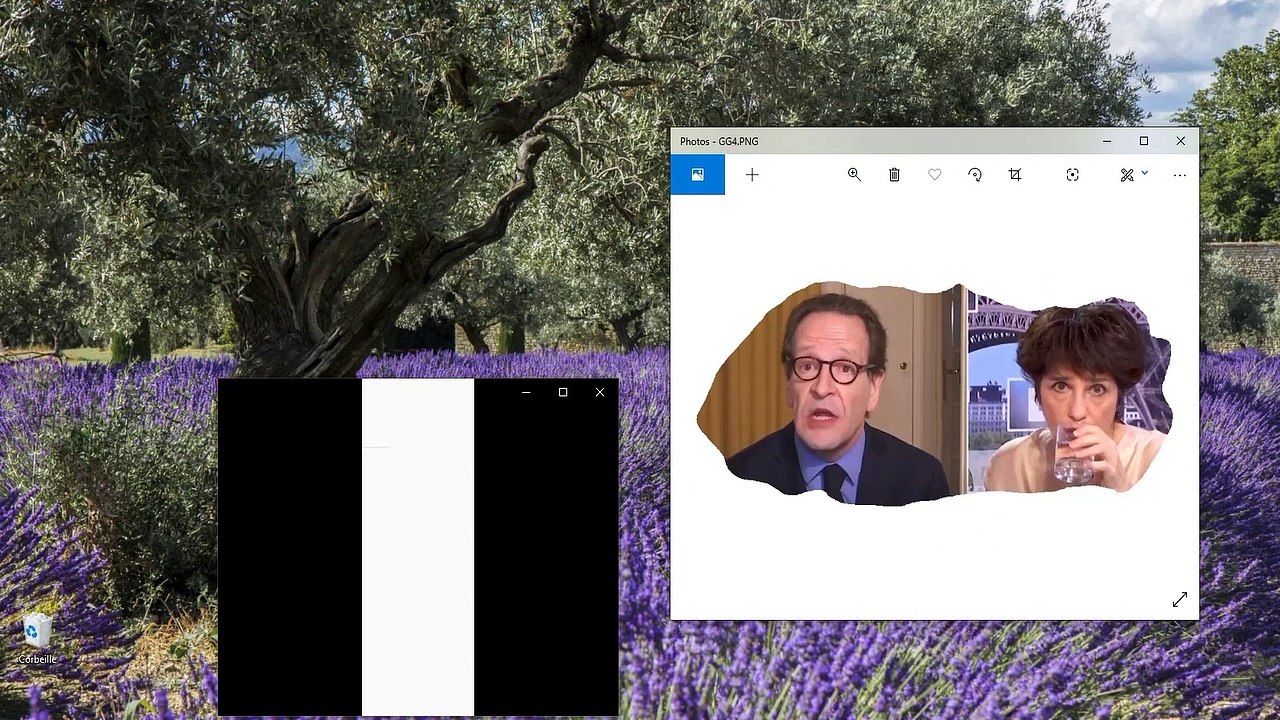
Task: Open the See more ellipsis menu in Photos
Action: (x=1180, y=174)
